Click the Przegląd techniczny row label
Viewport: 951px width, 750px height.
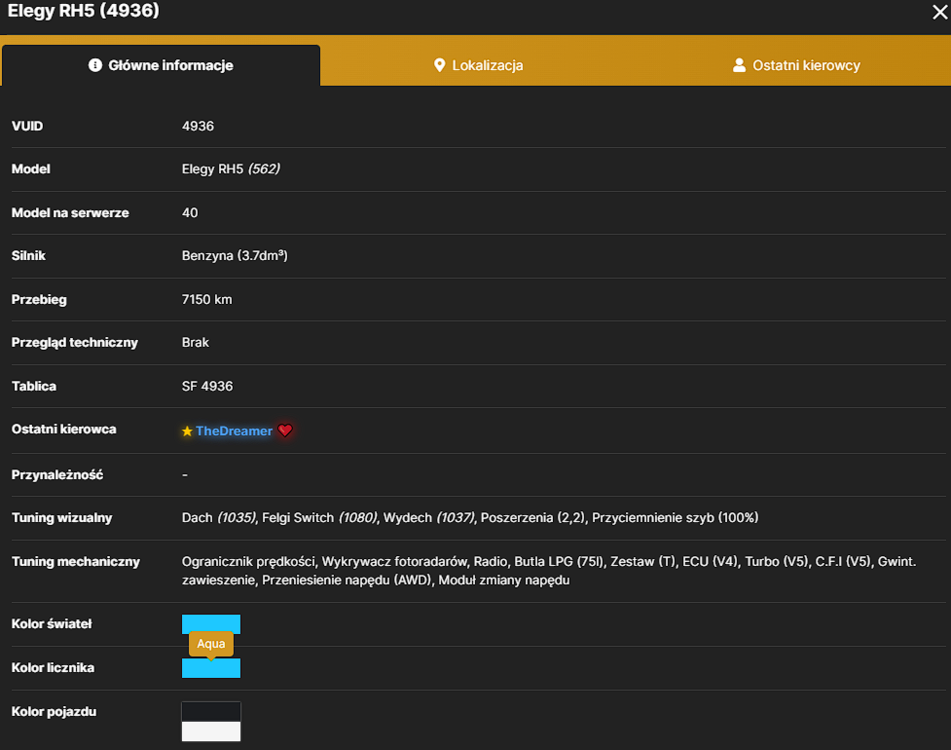[x=75, y=343]
